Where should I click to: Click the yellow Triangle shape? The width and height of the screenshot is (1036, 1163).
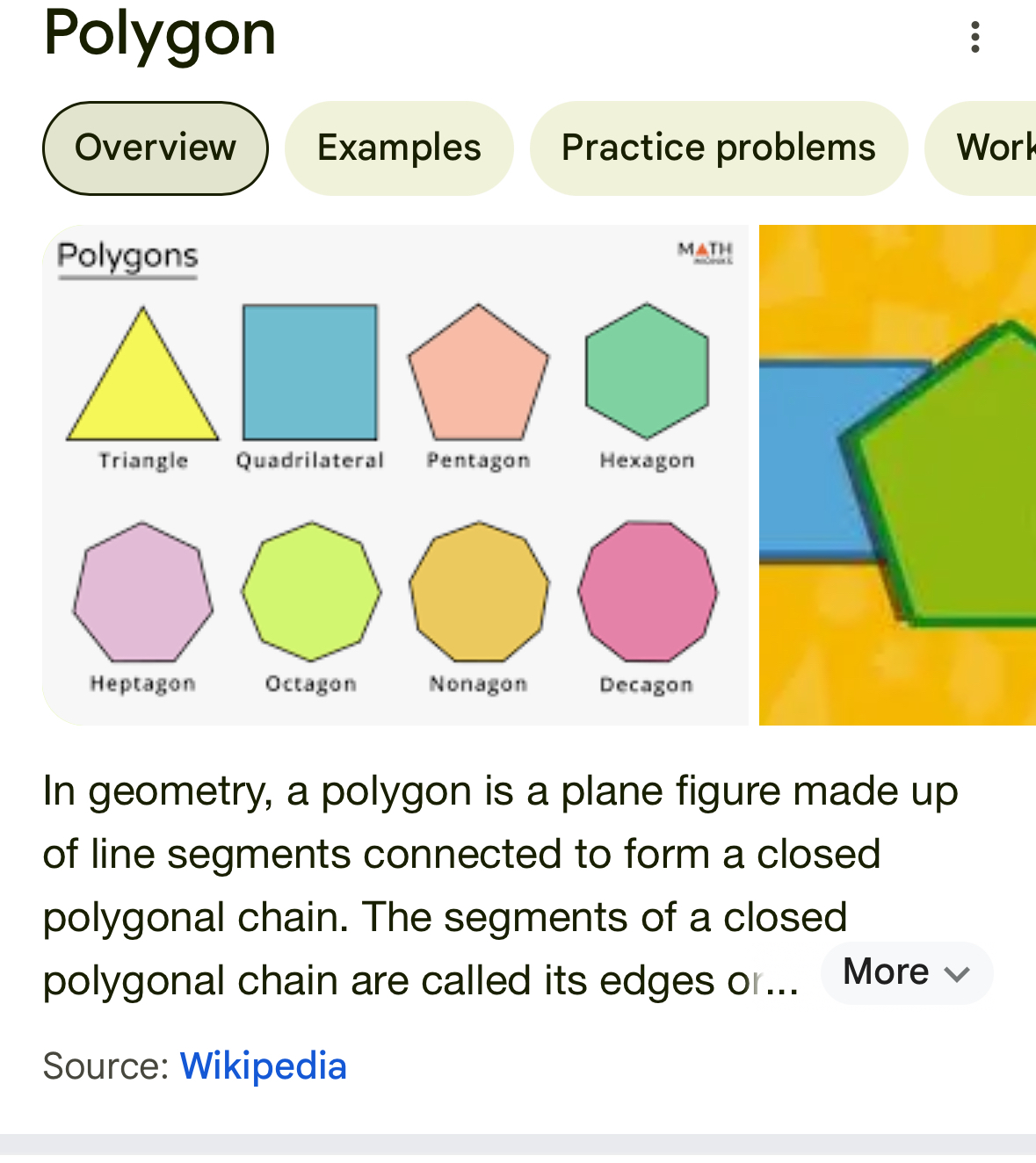click(x=142, y=373)
